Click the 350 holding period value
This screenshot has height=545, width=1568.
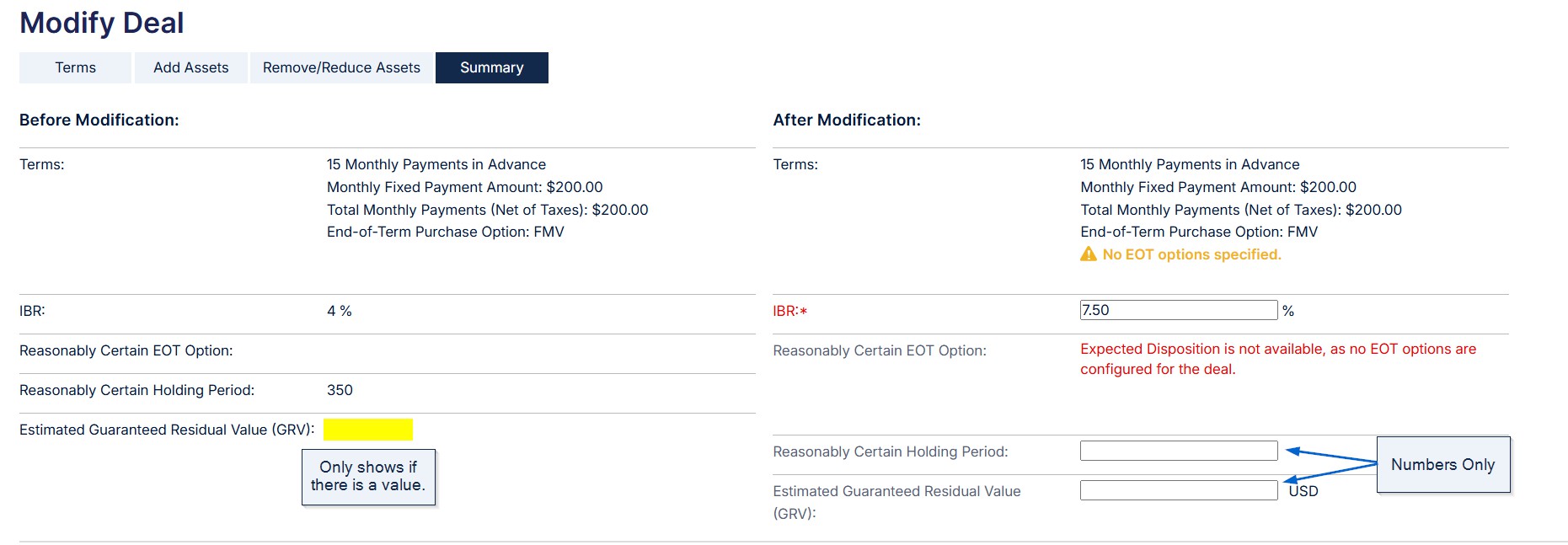click(340, 390)
